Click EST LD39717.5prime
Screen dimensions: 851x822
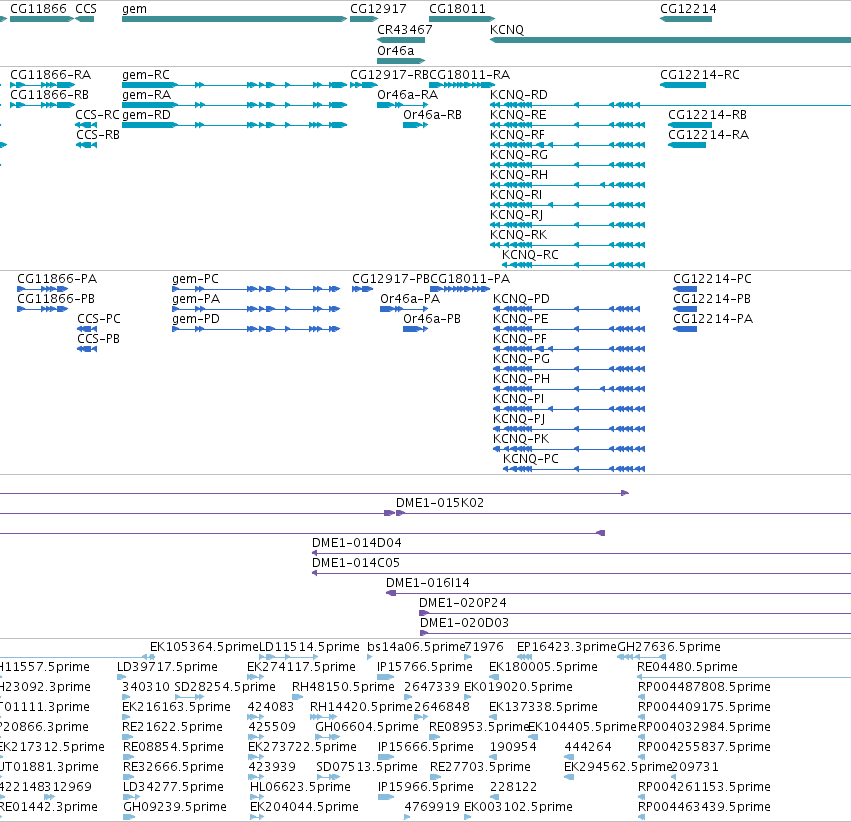coord(167,667)
